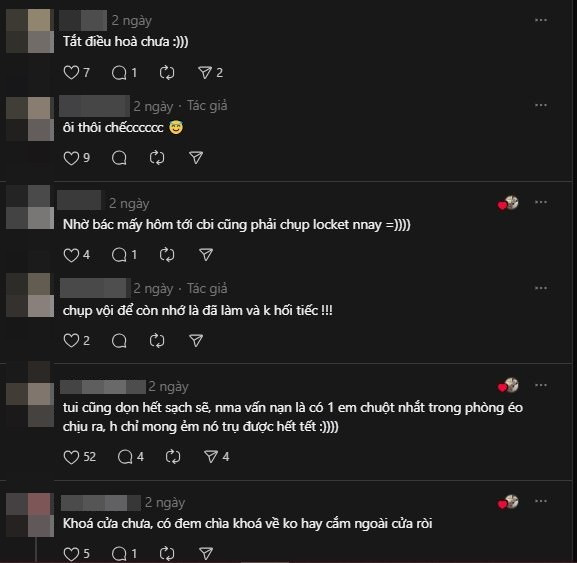Reply to the 'Tắt điều hoà chưa' comment
577x563 pixels.
(119, 72)
